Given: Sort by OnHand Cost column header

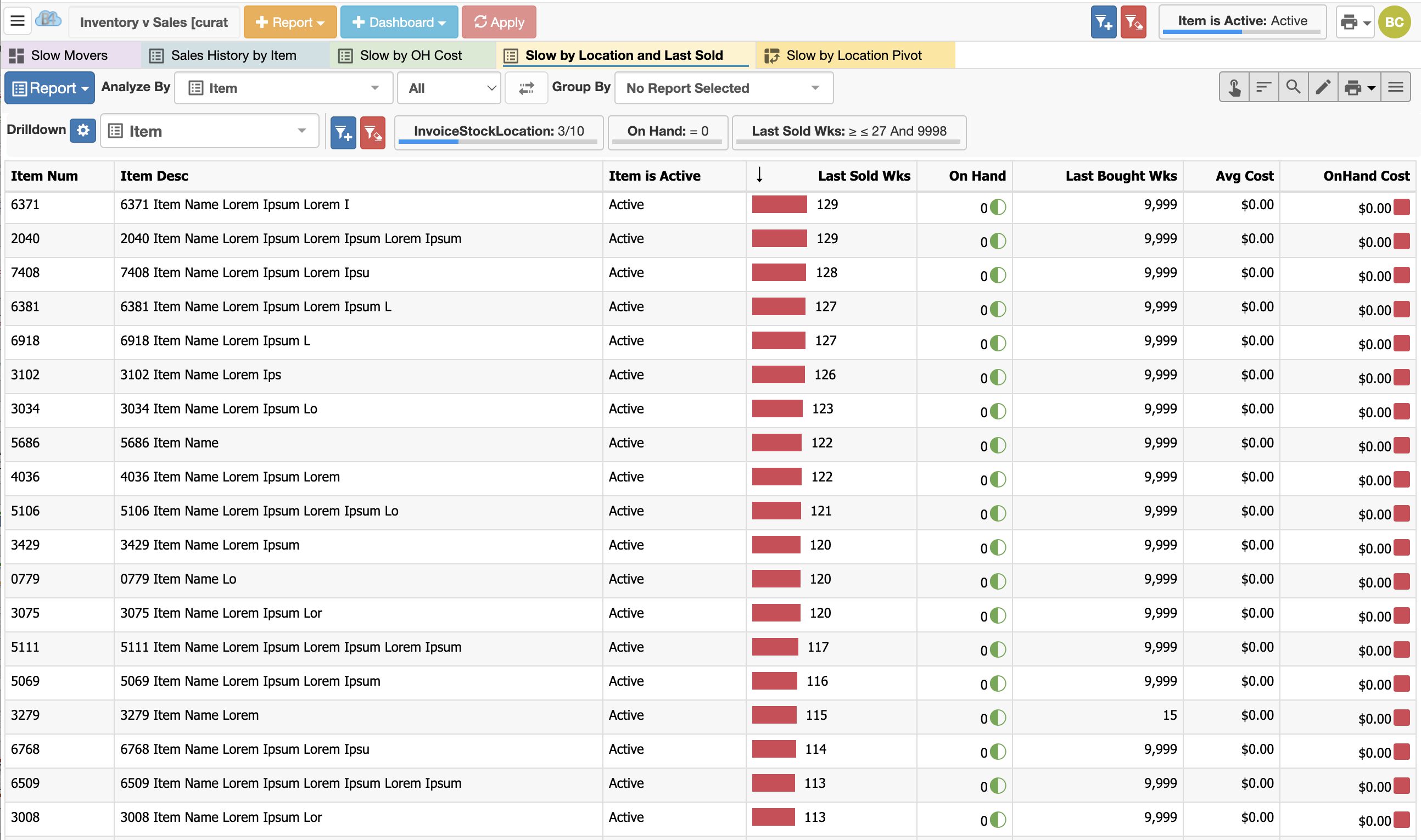Looking at the screenshot, I should [1347, 176].
